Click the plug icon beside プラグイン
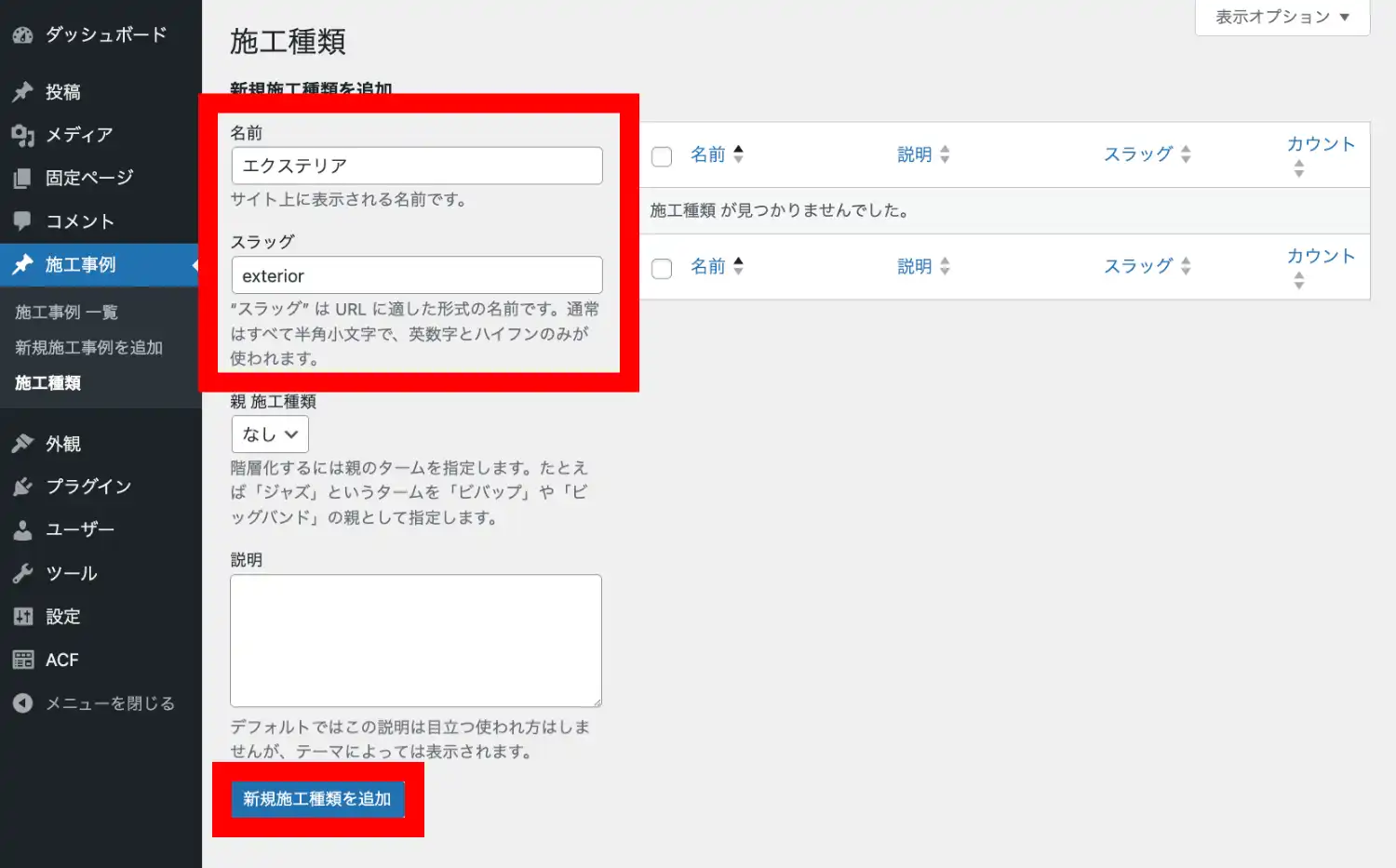This screenshot has height=868, width=1396. coord(22,487)
